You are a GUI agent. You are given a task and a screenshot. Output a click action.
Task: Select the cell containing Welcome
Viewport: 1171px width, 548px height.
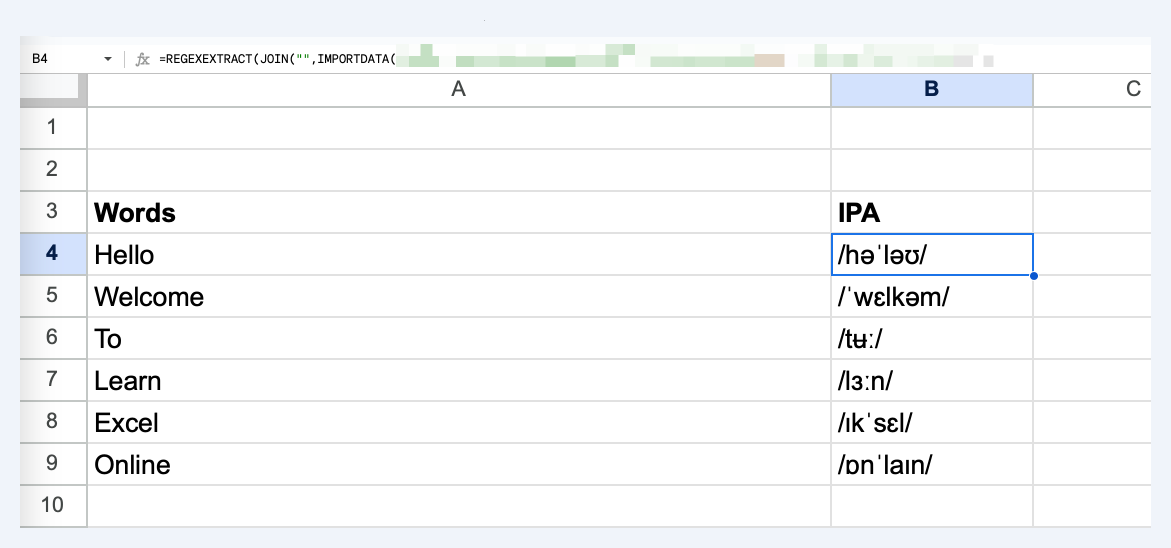[459, 296]
